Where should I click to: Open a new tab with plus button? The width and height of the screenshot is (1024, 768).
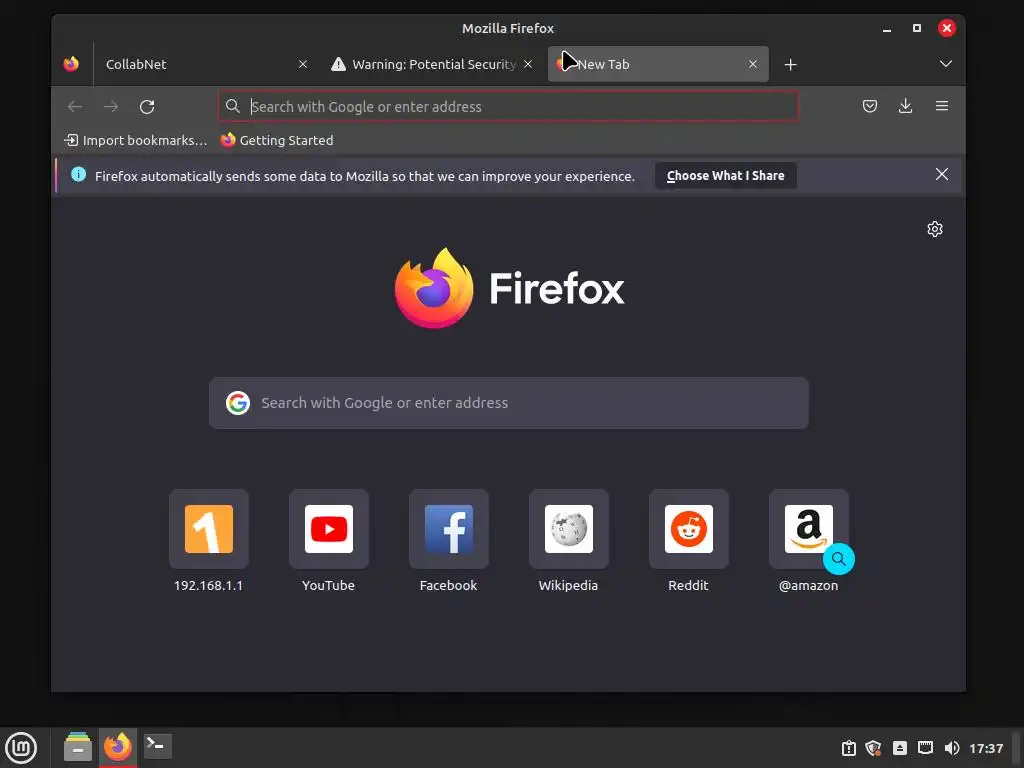[x=790, y=65]
